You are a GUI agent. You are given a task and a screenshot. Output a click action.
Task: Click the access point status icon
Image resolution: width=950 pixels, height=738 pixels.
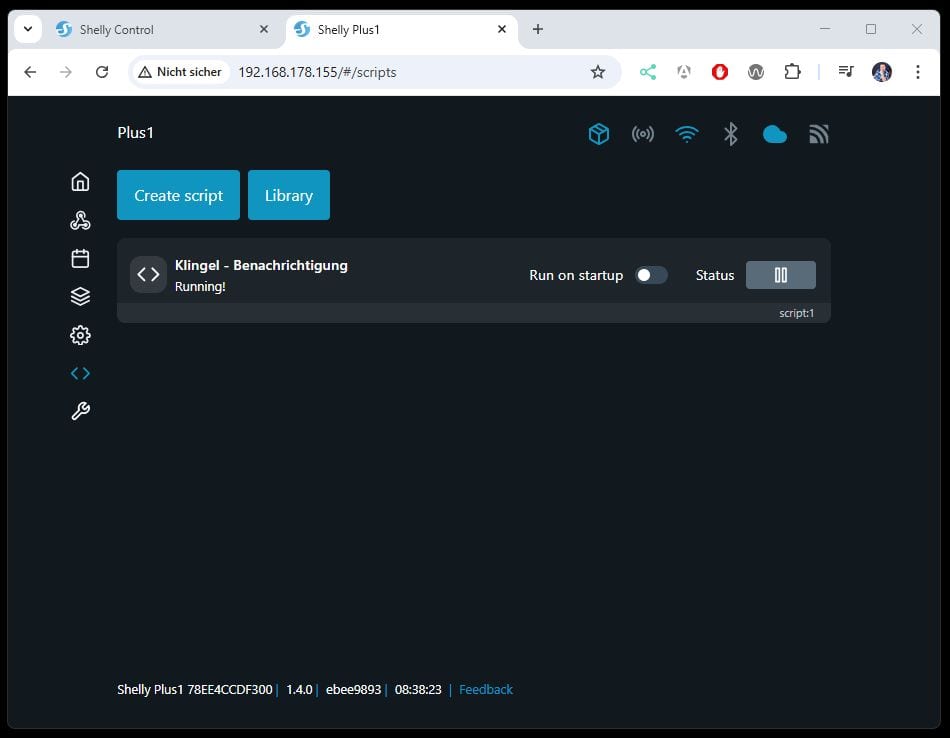643,134
